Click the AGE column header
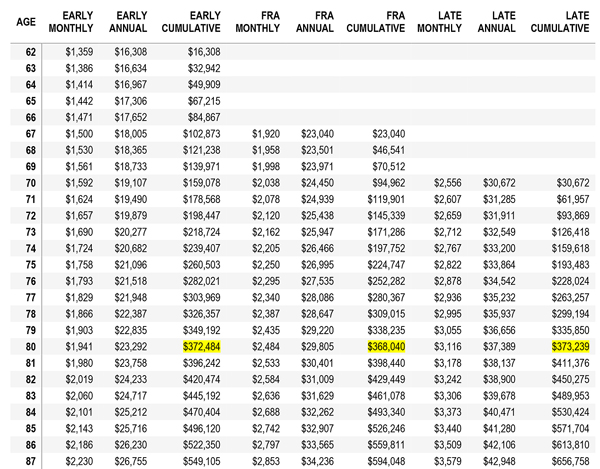This screenshot has height=469, width=600. pyautogui.click(x=26, y=22)
